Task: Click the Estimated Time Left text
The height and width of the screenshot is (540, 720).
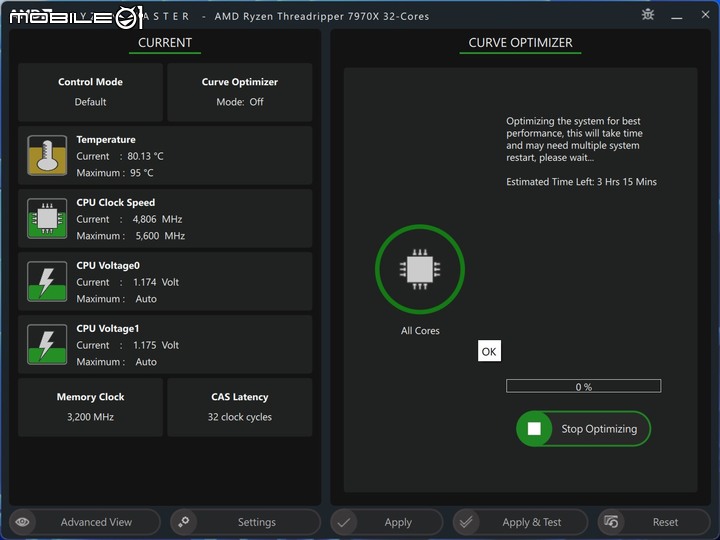Action: (x=581, y=182)
